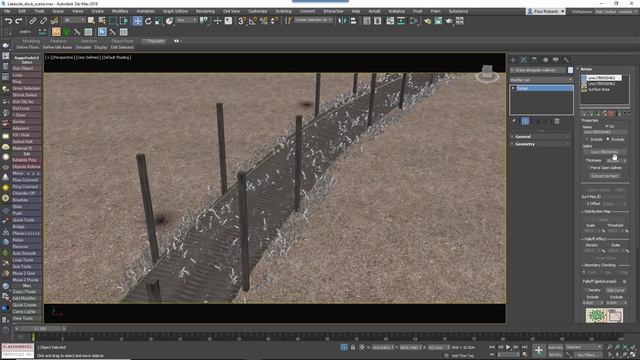Open the Modify panel tab icon
This screenshot has height=360, width=640.
point(524,60)
